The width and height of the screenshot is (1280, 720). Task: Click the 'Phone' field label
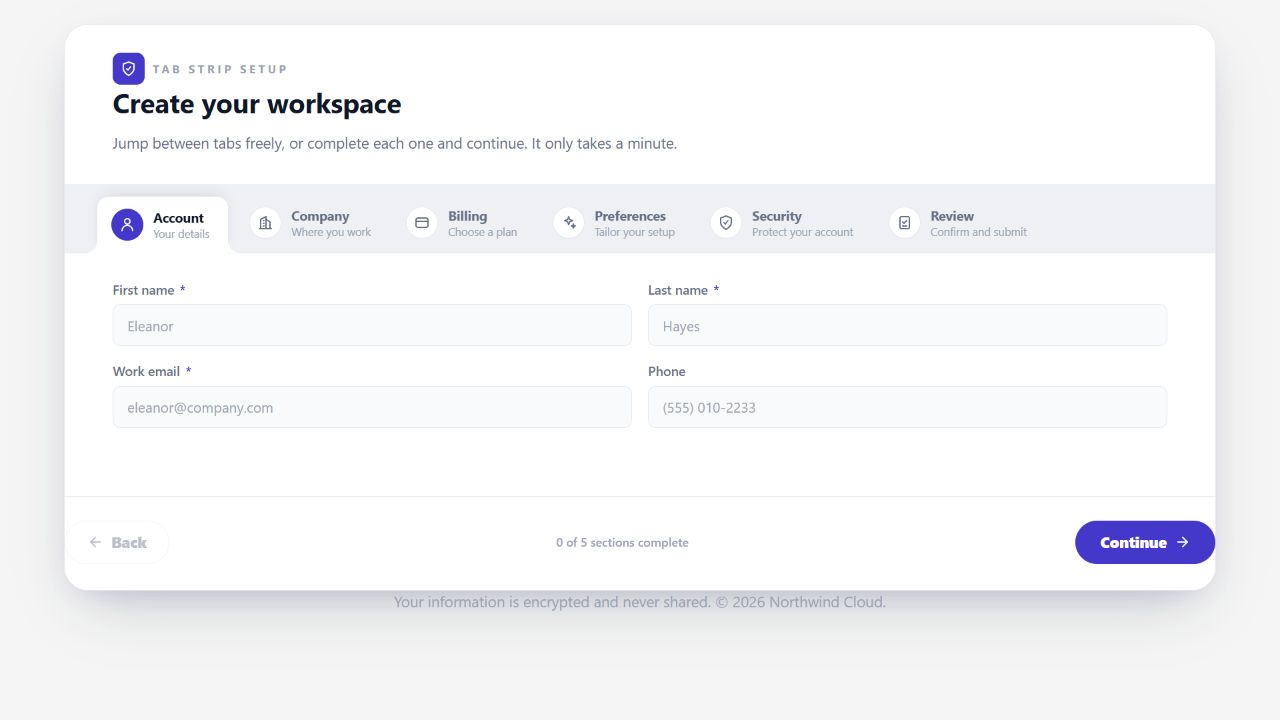click(x=667, y=371)
